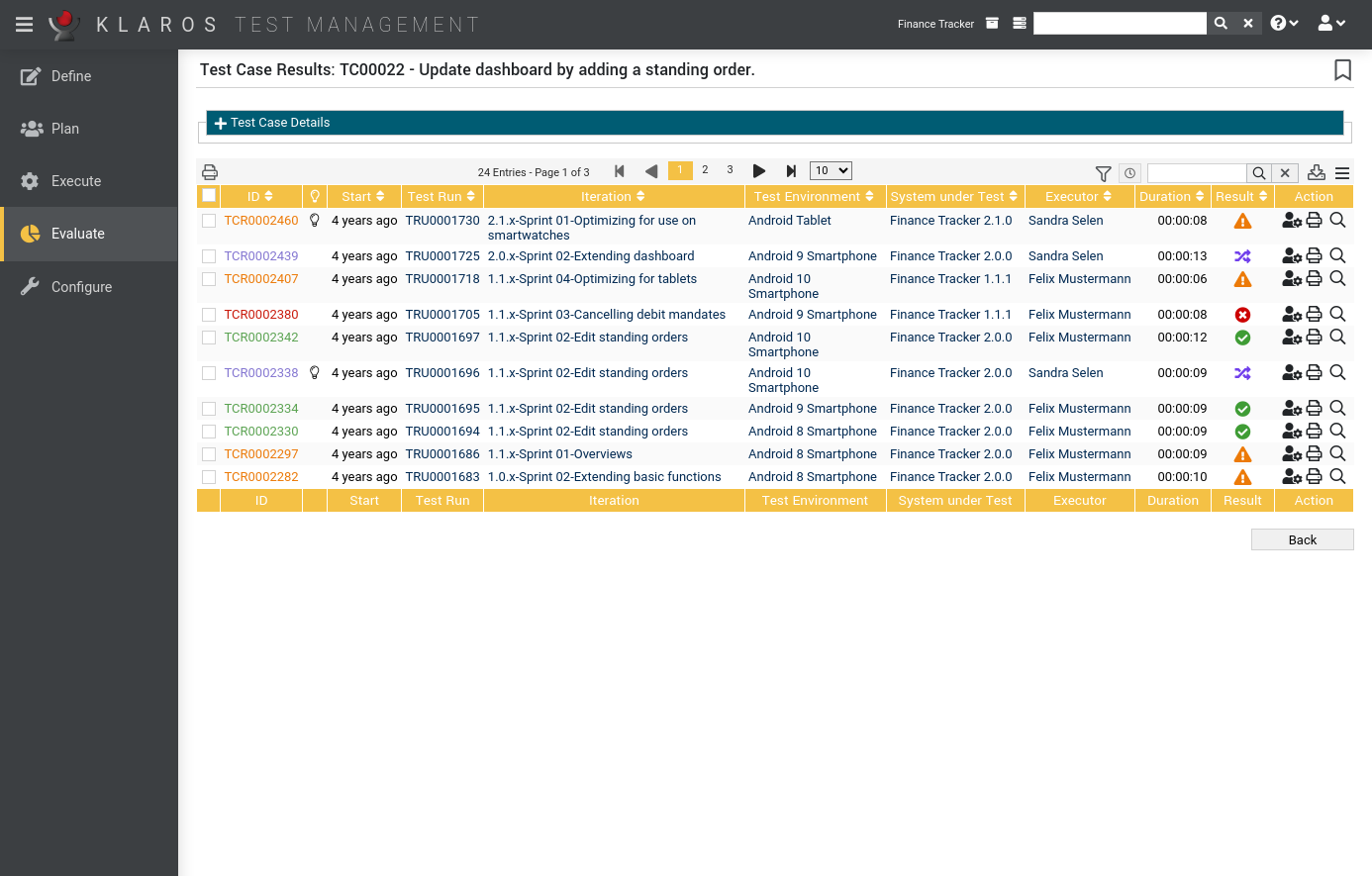Image resolution: width=1372 pixels, height=876 pixels.
Task: Open result TCR0002330 link
Action: click(x=261, y=432)
